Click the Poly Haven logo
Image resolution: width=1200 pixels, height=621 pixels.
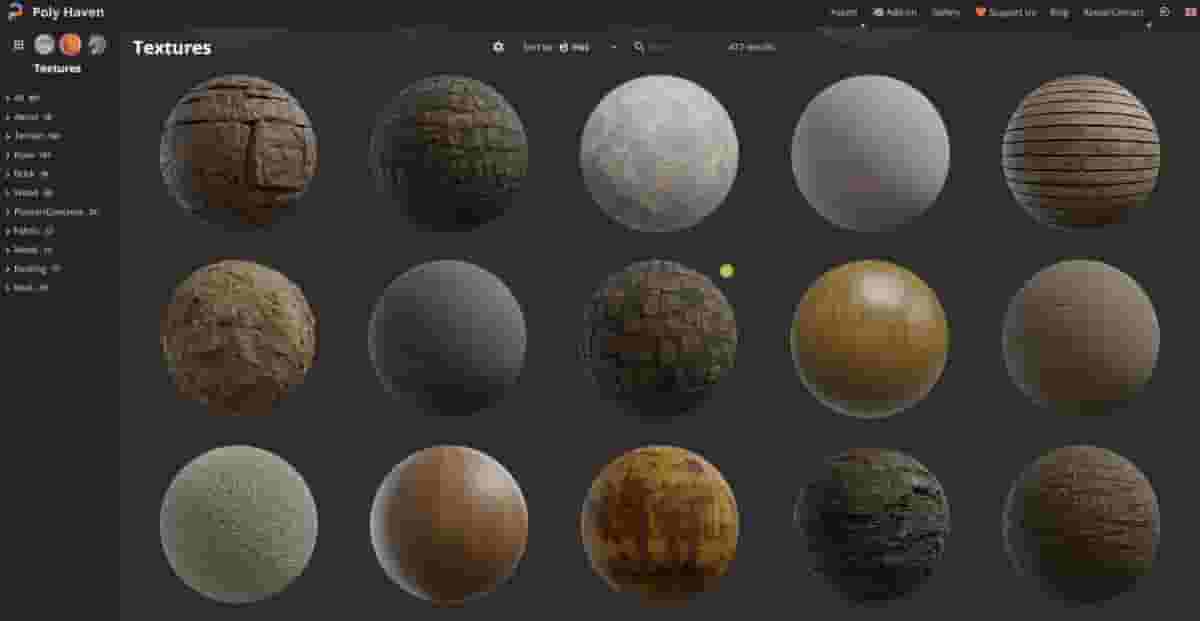click(55, 12)
